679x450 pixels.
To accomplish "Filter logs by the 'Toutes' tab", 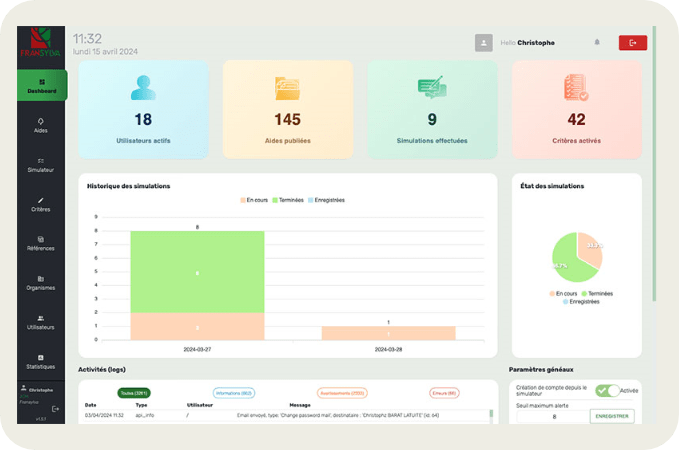I will coord(133,393).
